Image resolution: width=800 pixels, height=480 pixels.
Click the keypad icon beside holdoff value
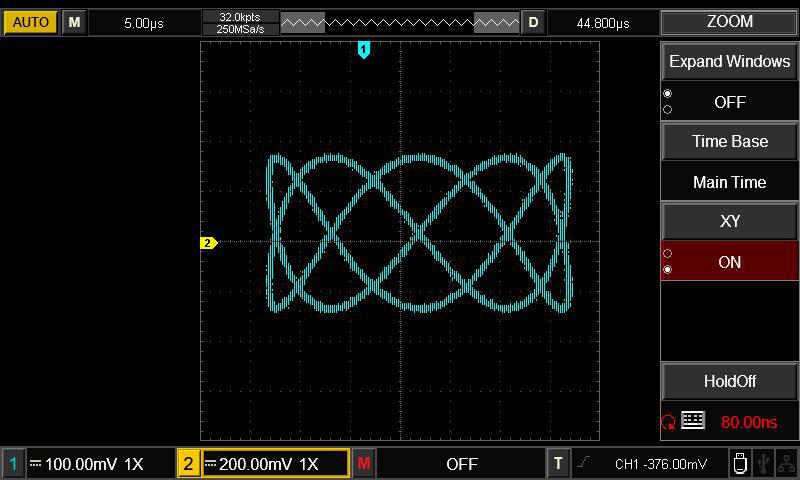[693, 421]
